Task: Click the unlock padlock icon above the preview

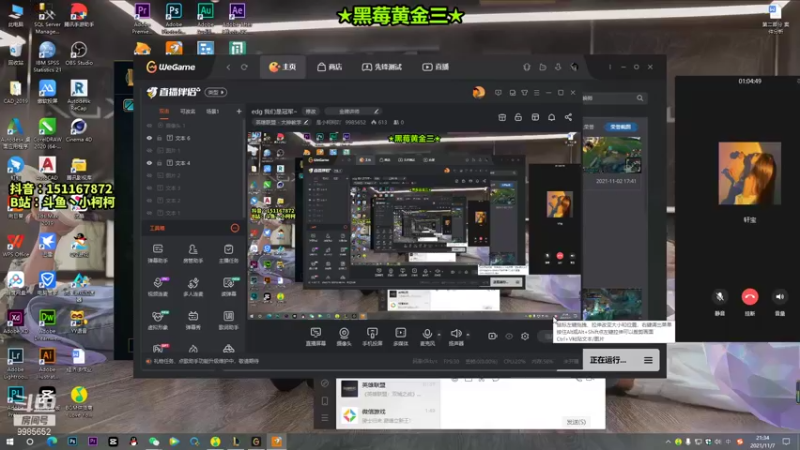Action: 518,117
